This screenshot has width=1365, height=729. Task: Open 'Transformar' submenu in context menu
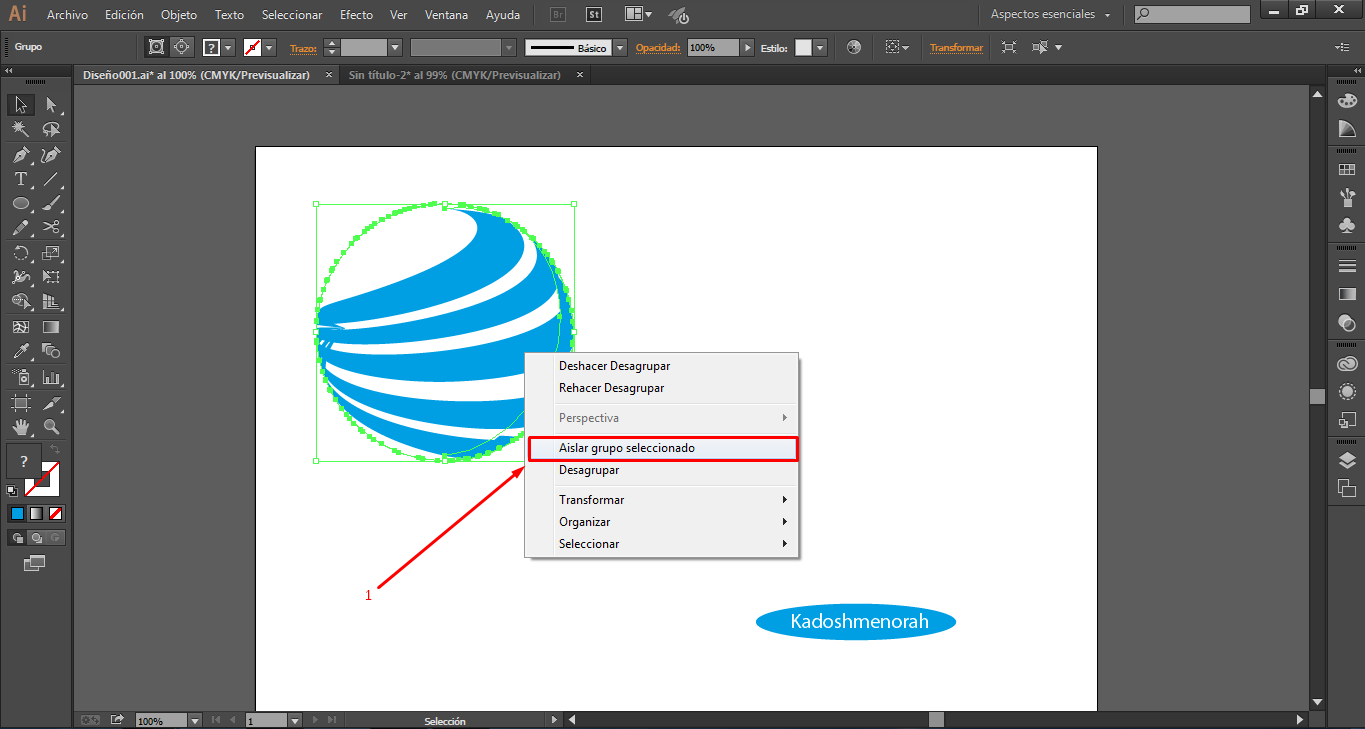(662, 500)
